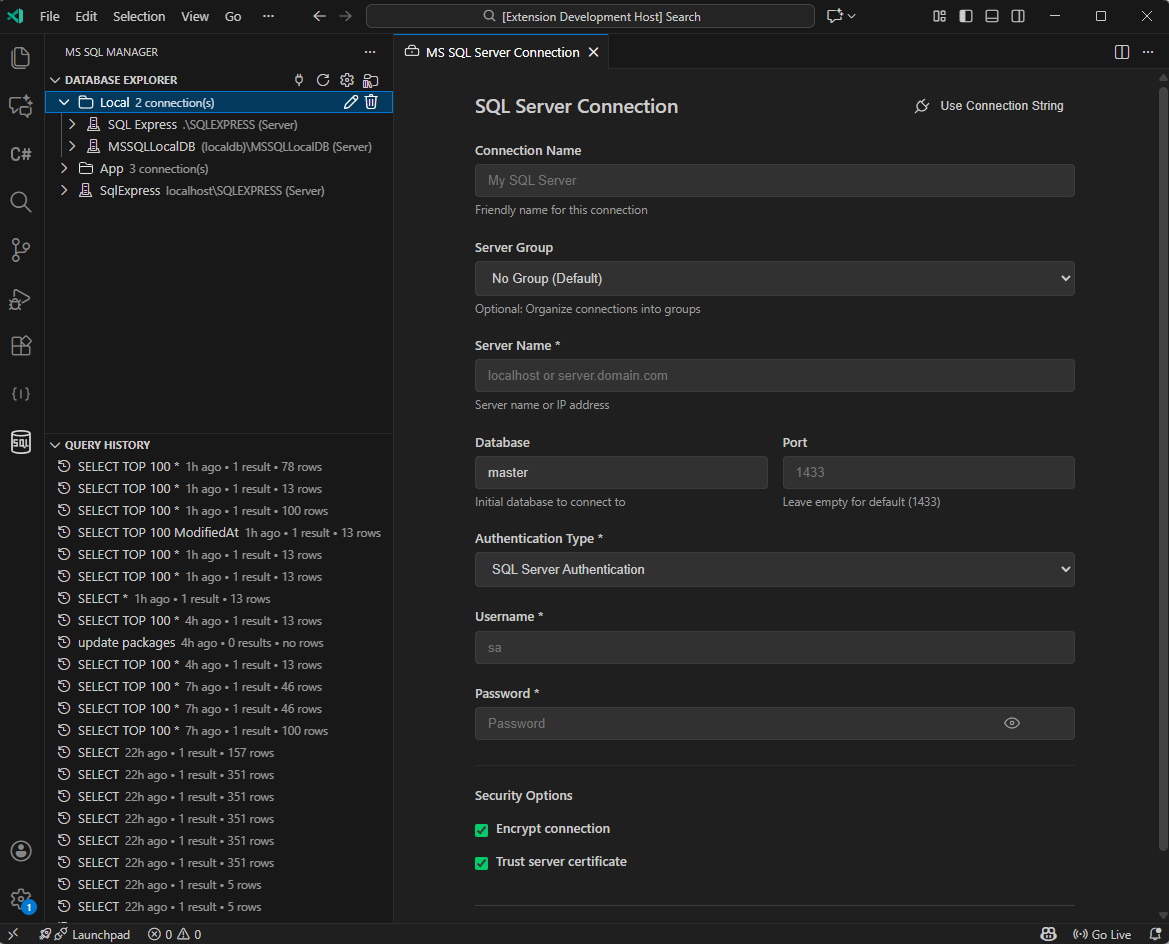Screen dimensions: 1169x944
Task: Open errors and warnings status indicator
Action: (174, 934)
